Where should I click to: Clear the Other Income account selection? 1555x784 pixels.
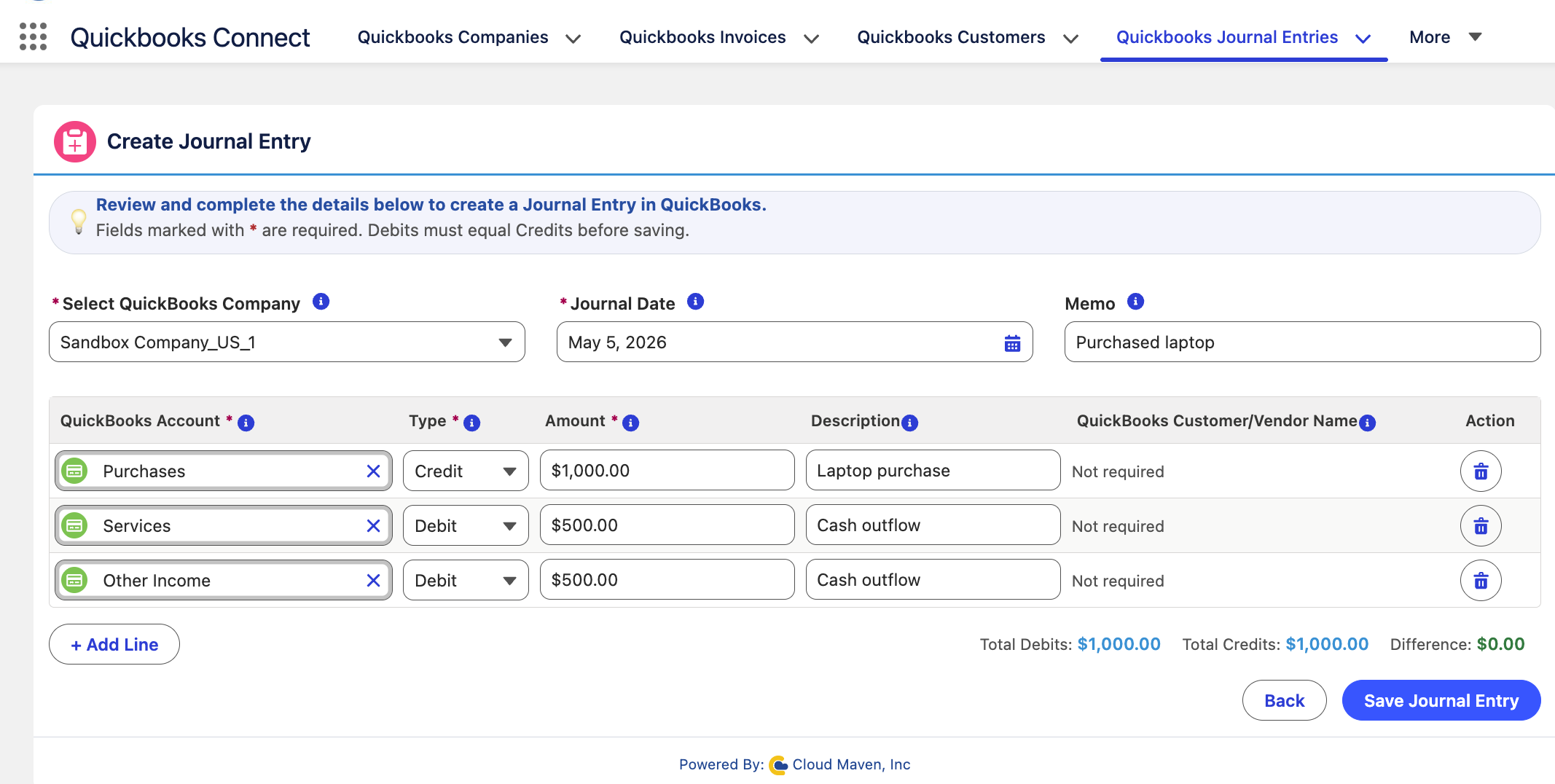coord(373,581)
